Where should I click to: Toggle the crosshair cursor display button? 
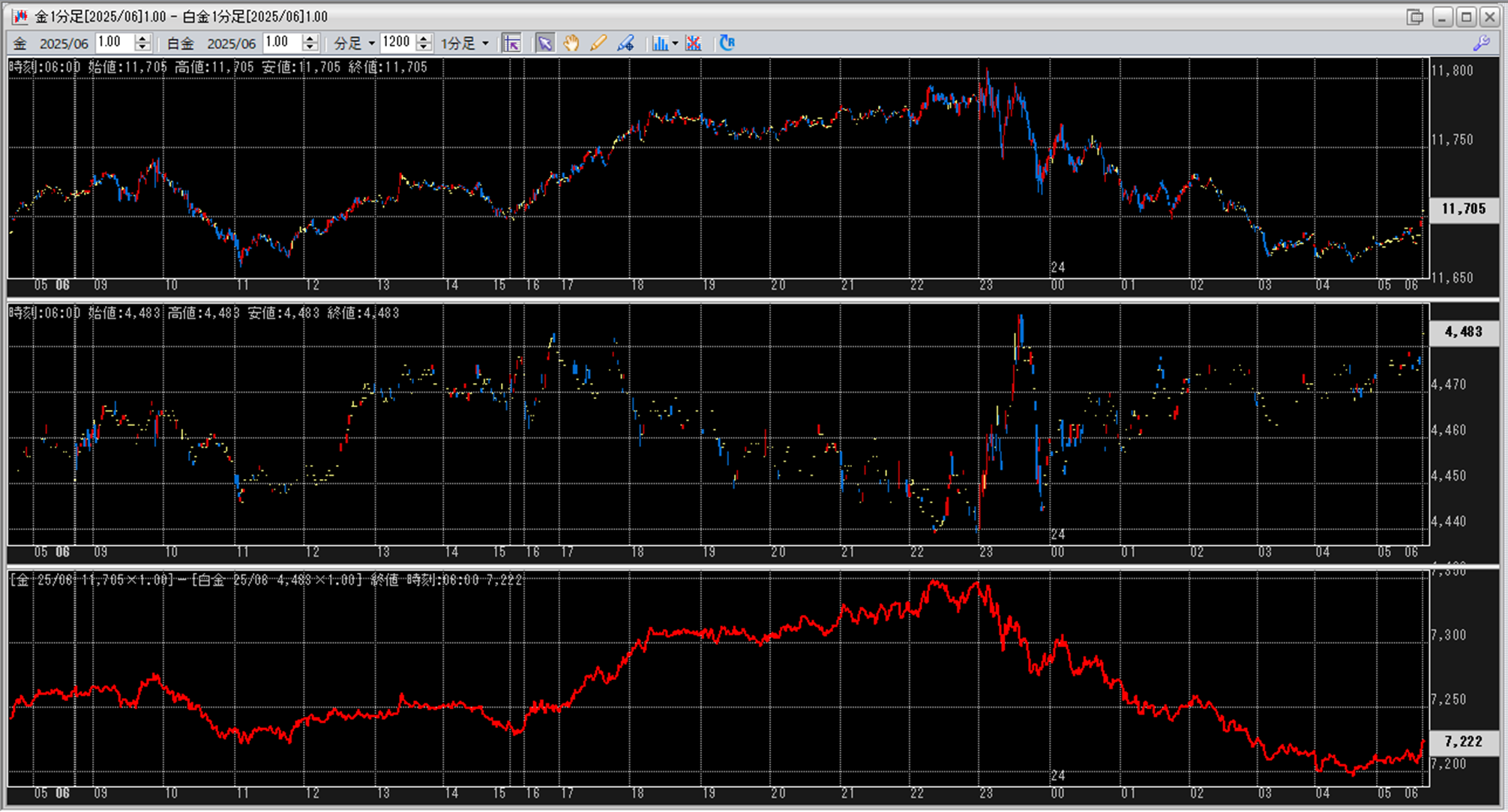pyautogui.click(x=511, y=43)
